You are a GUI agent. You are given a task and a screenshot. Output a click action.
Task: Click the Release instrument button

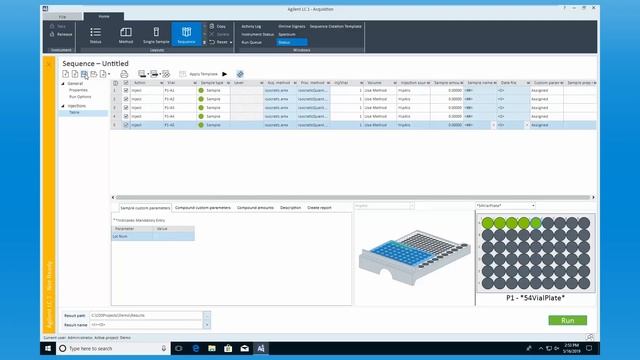(x=61, y=34)
